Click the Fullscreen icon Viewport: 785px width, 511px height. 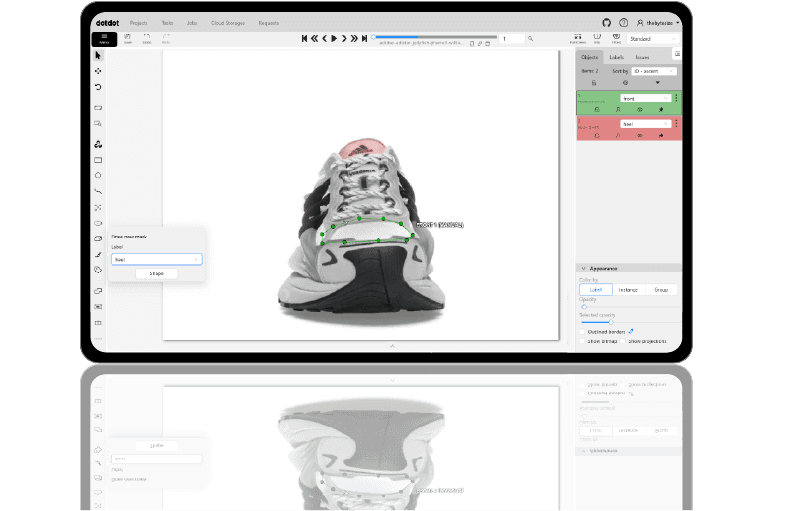578,39
